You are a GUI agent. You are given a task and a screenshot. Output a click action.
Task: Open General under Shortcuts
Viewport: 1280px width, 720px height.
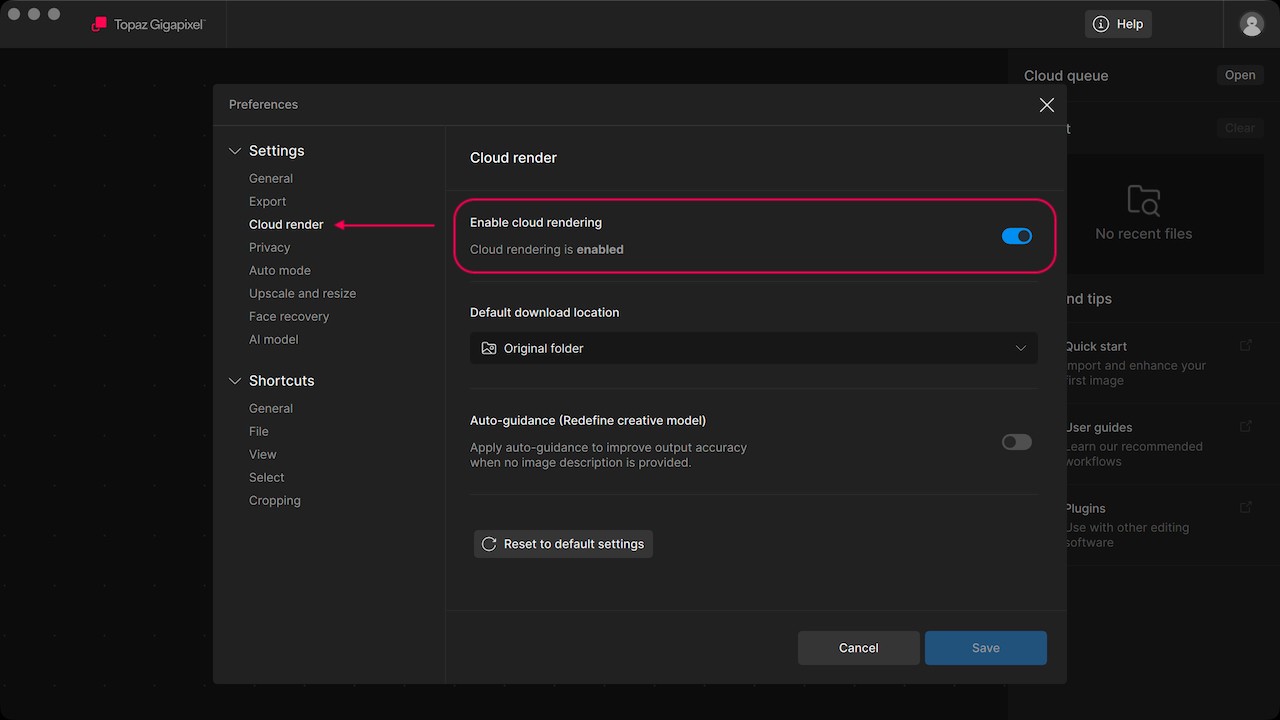271,408
